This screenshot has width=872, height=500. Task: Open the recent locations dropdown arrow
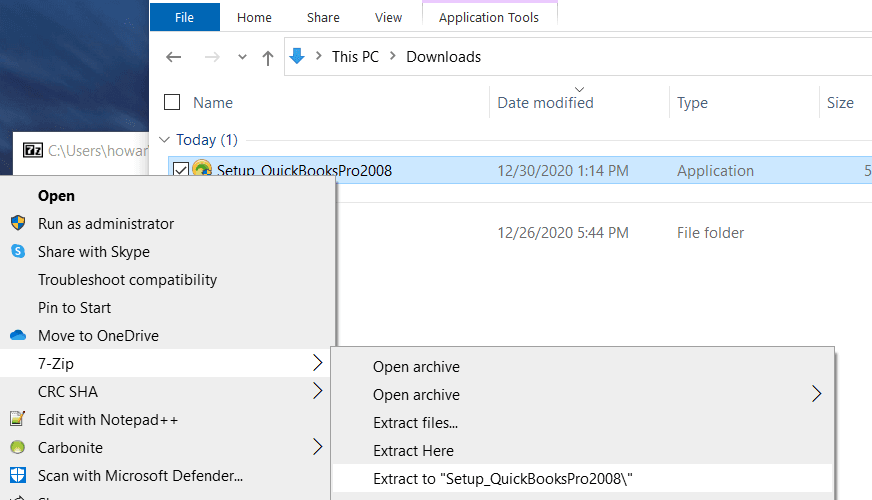pos(242,57)
